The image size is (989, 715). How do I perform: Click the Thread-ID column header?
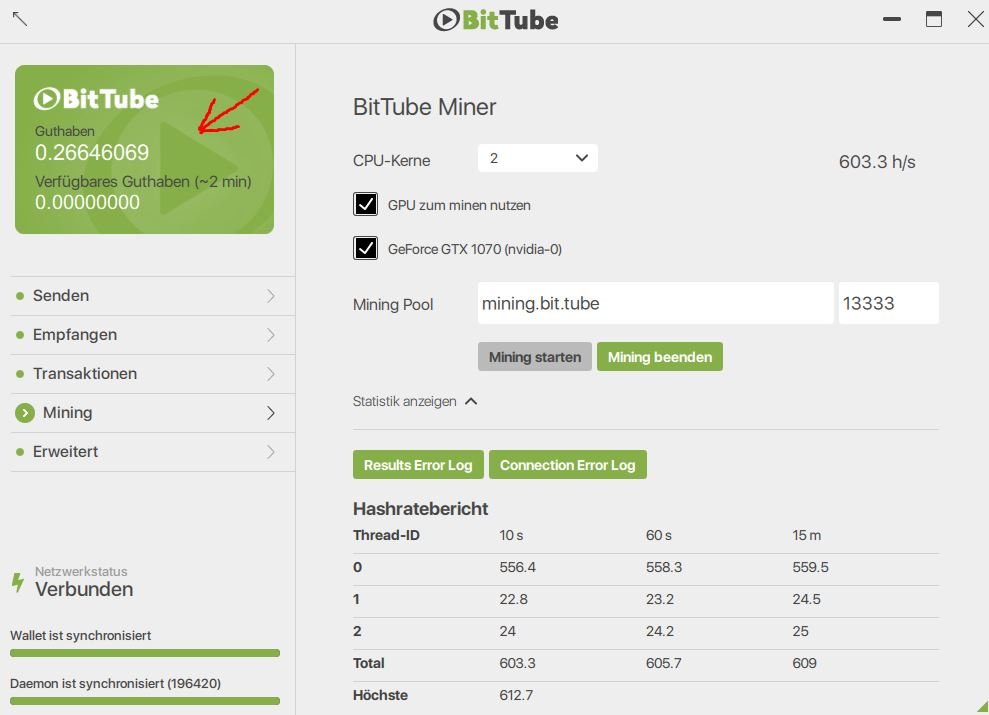click(x=386, y=535)
